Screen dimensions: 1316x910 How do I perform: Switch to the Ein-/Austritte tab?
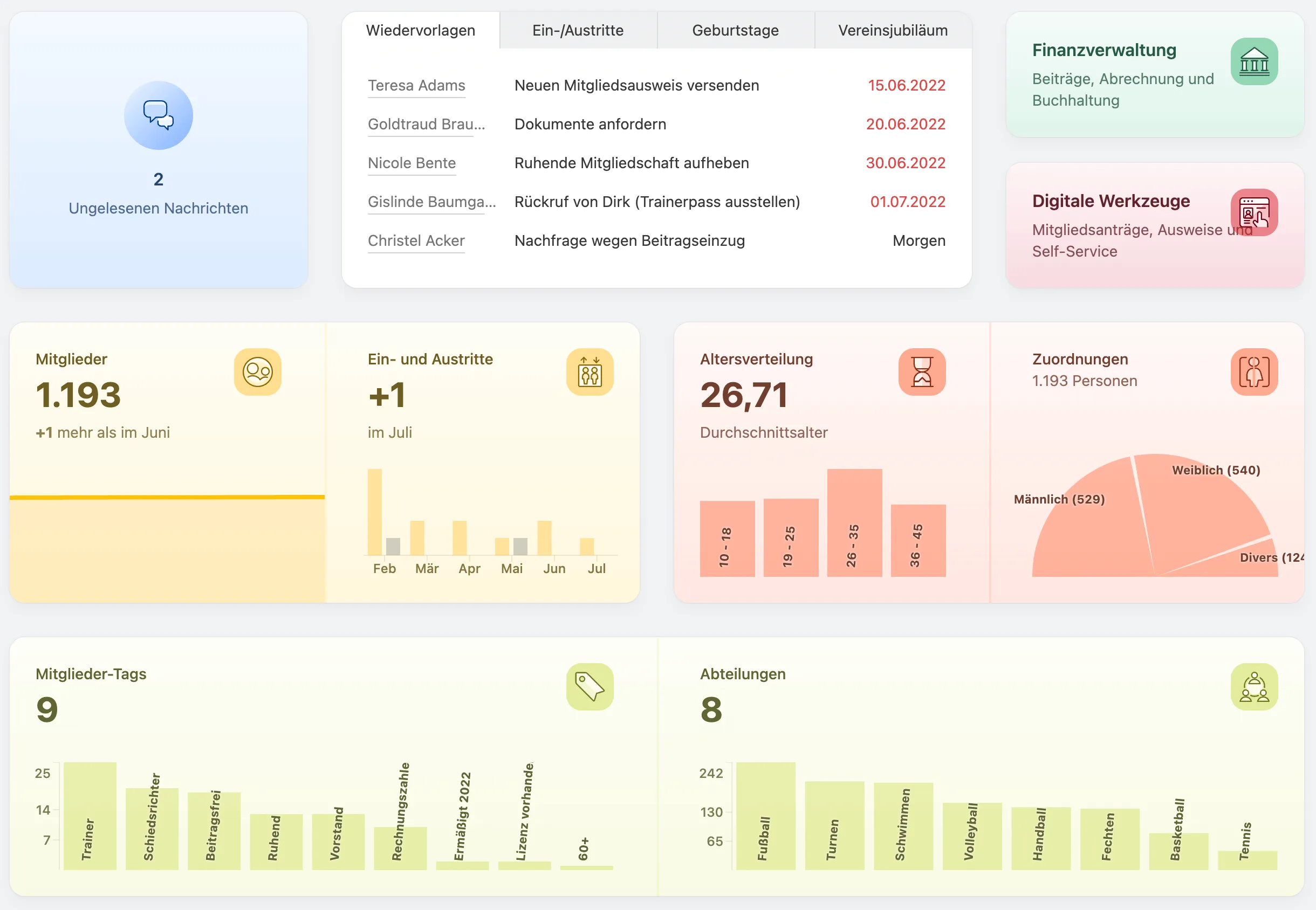(578, 30)
